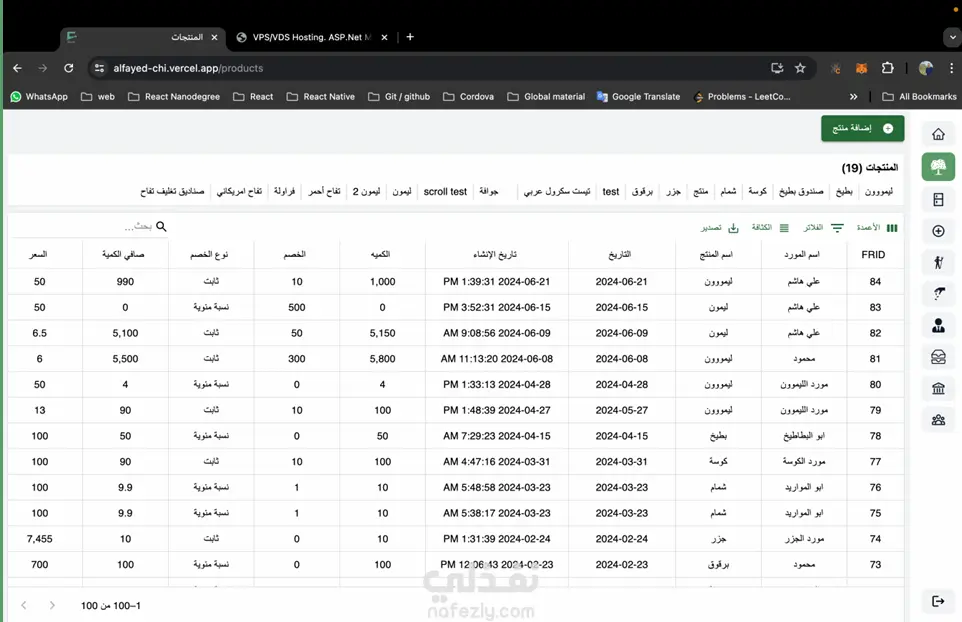The width and height of the screenshot is (962, 622).
Task: Select the green tree products icon
Action: click(938, 167)
